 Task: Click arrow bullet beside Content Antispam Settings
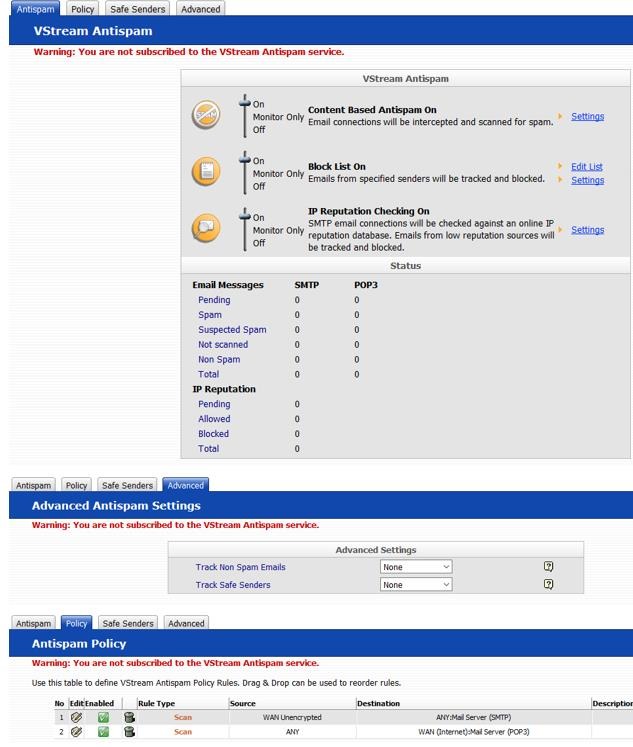560,116
